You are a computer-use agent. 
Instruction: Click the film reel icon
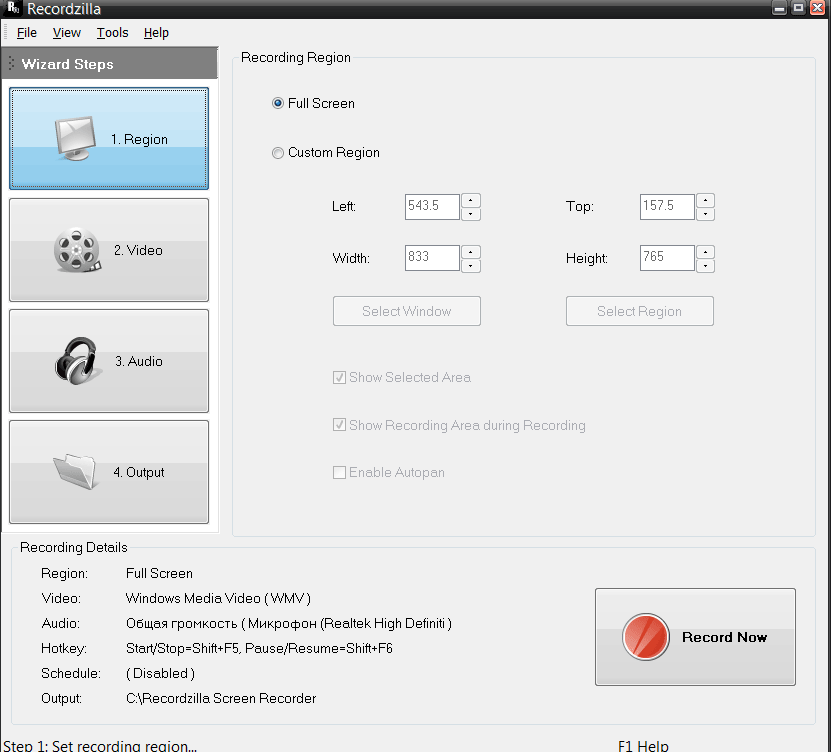point(77,250)
